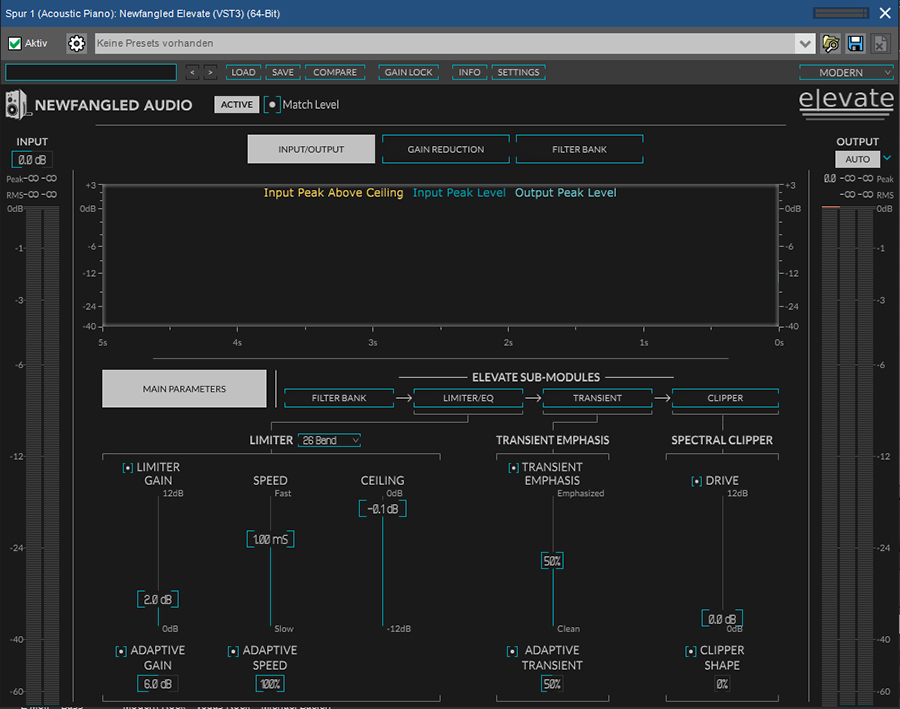Screen dimensions: 900x709
Task: Click the COMPARE button
Action: [x=335, y=72]
